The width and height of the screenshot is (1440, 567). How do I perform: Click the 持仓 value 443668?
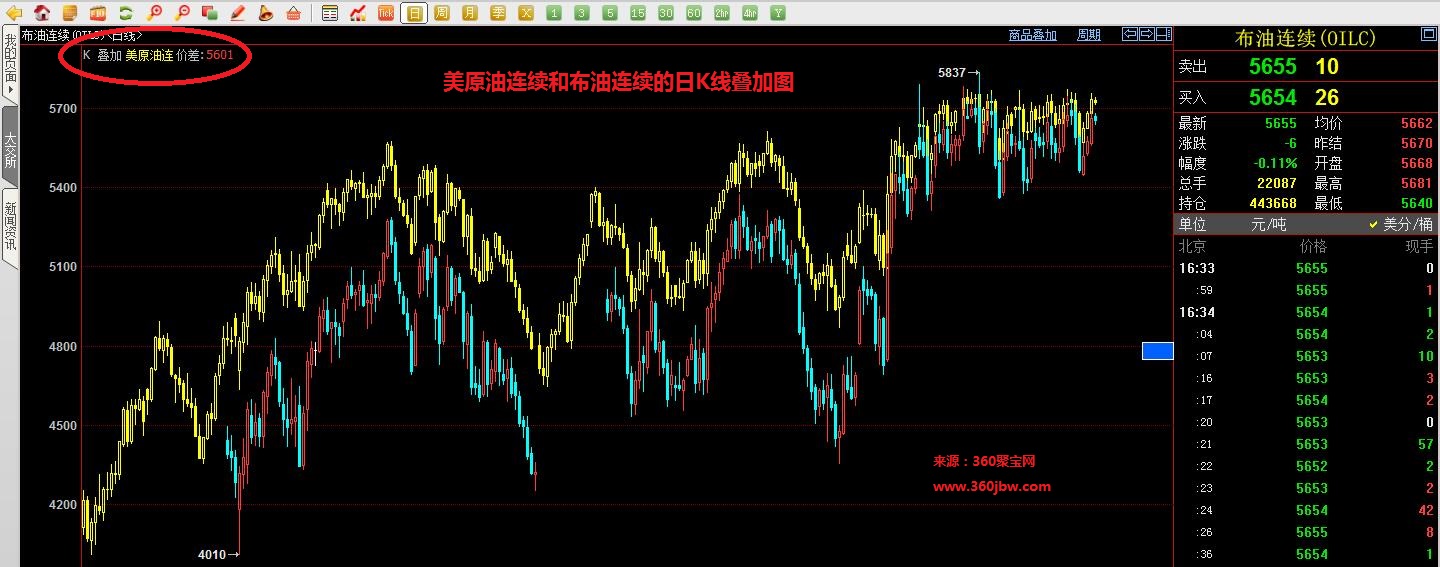coord(1273,203)
